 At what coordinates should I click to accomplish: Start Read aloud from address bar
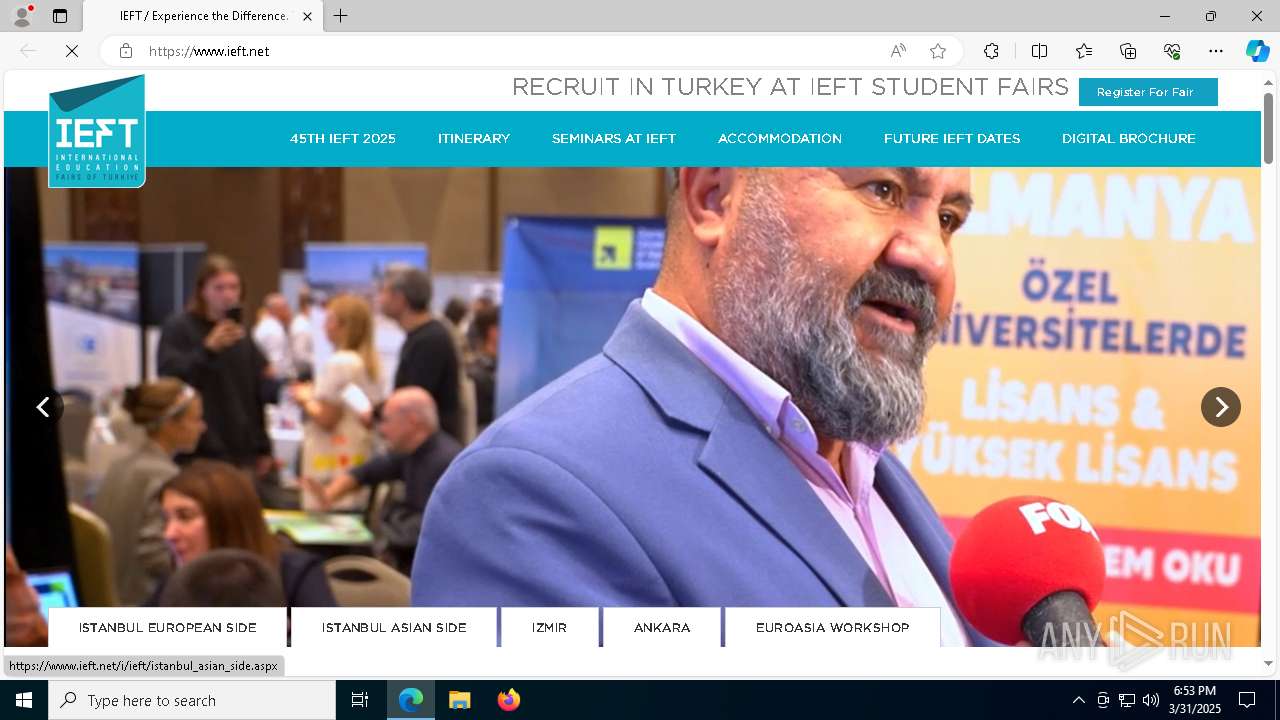[898, 51]
